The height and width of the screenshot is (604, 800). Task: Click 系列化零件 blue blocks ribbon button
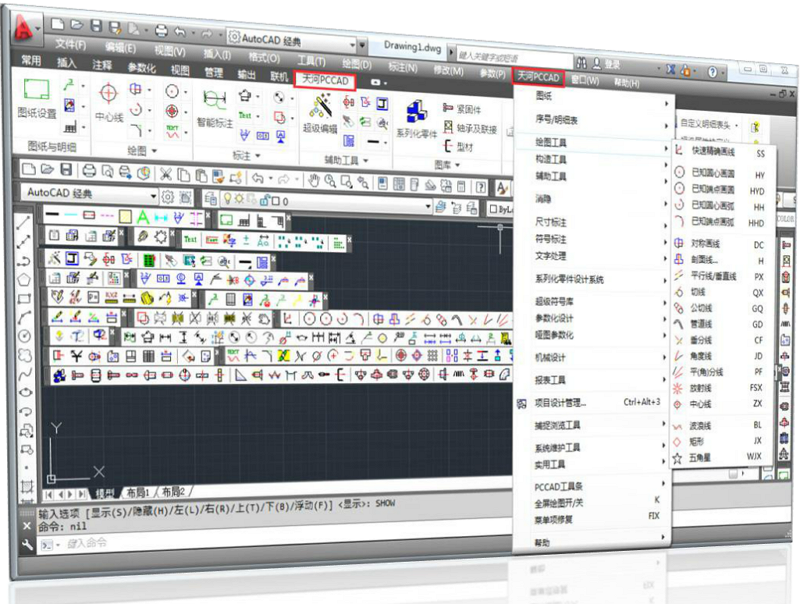[417, 119]
